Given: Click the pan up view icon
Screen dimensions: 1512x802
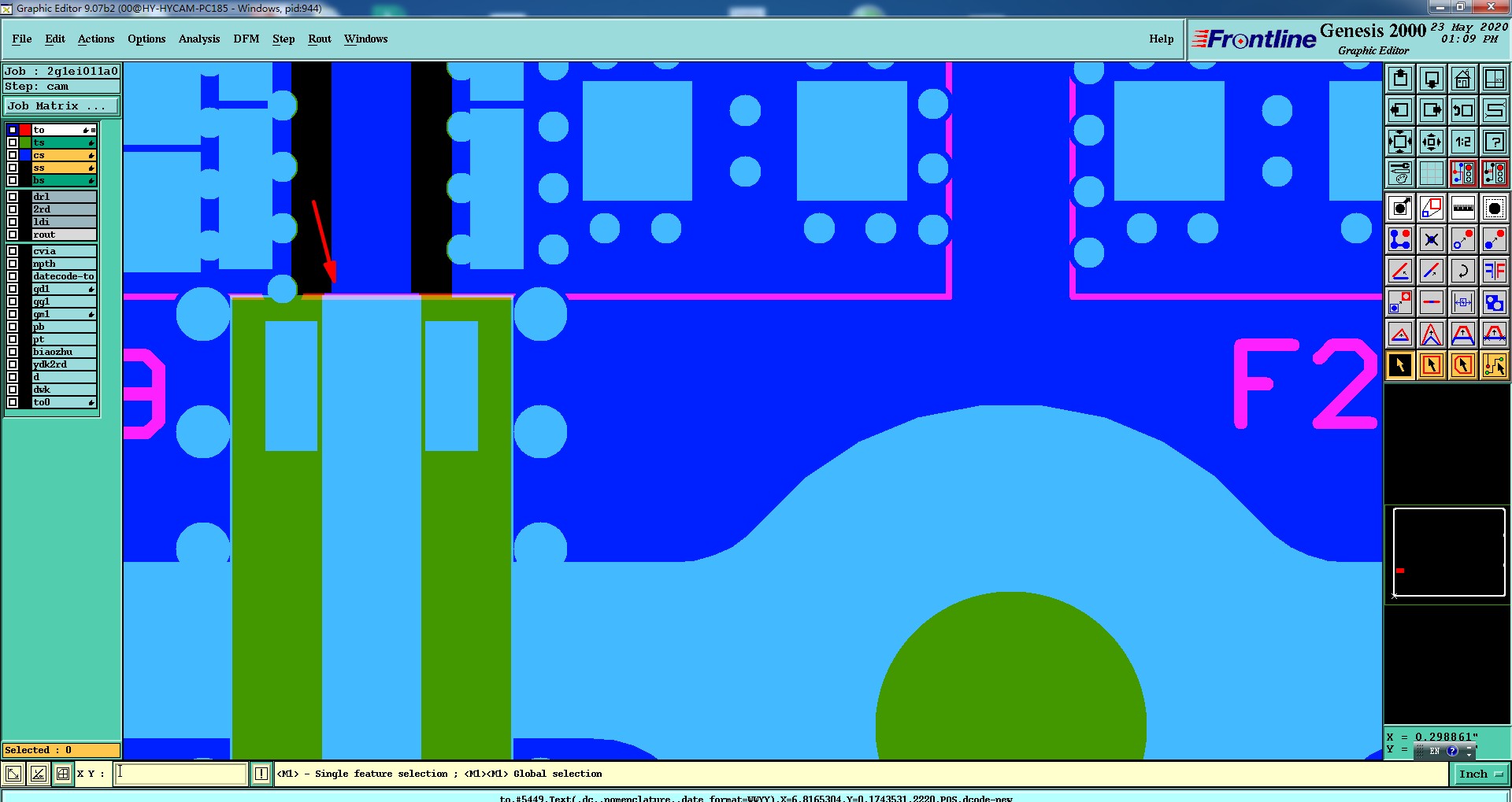Looking at the screenshot, I should click(x=1400, y=79).
